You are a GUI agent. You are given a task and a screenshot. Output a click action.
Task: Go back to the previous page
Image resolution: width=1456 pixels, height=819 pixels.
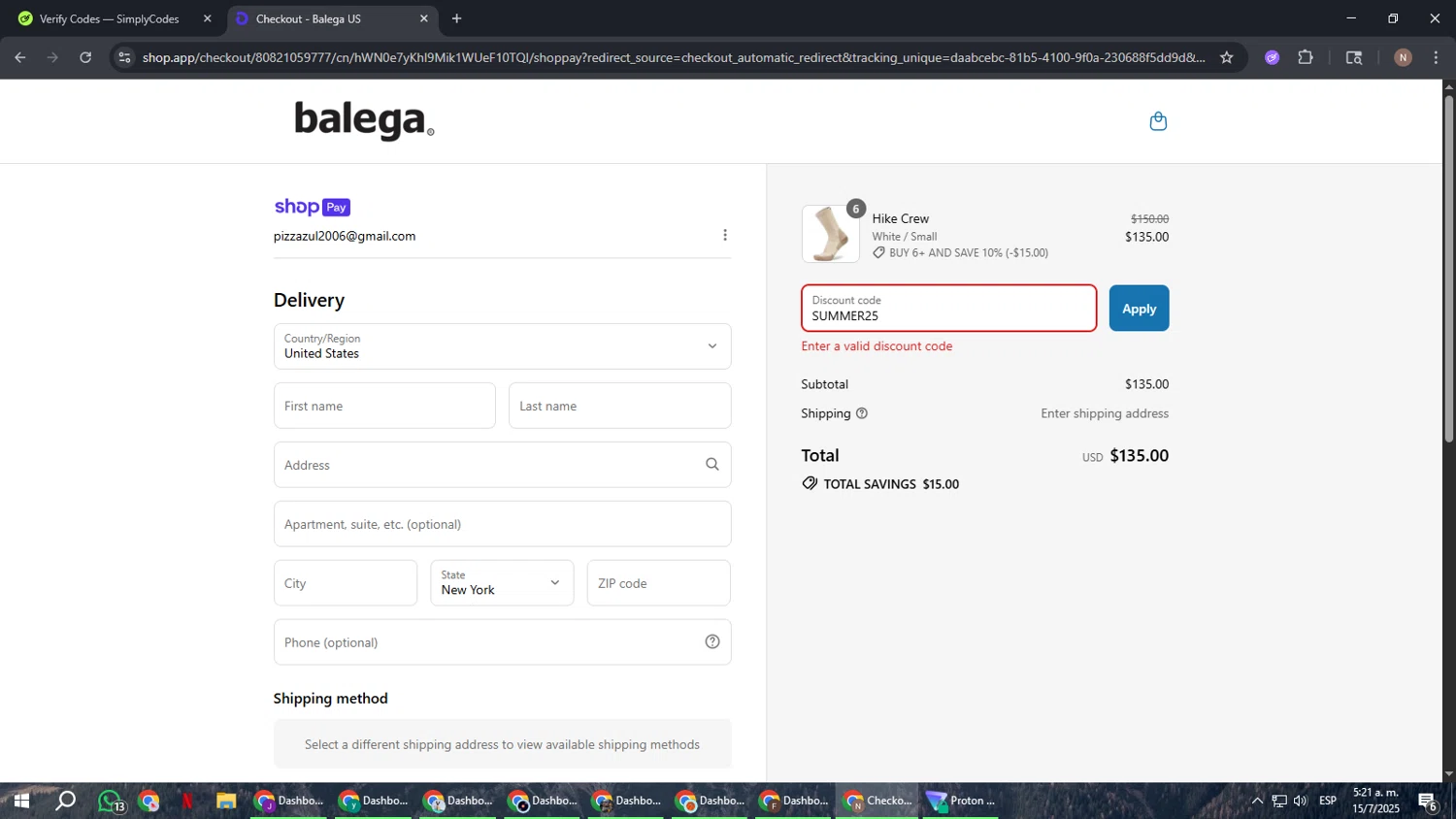tap(20, 57)
